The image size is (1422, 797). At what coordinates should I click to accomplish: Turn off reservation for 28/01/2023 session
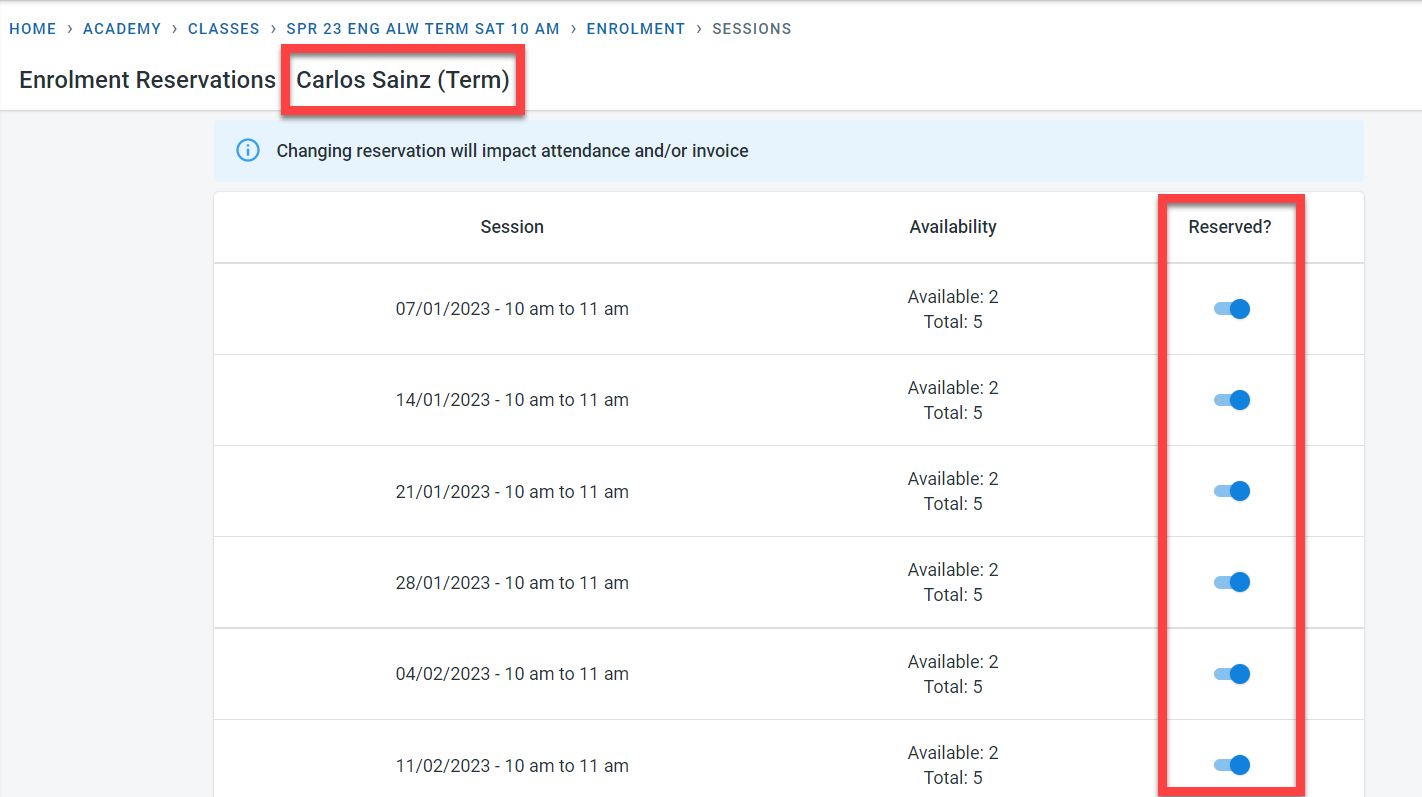1231,582
